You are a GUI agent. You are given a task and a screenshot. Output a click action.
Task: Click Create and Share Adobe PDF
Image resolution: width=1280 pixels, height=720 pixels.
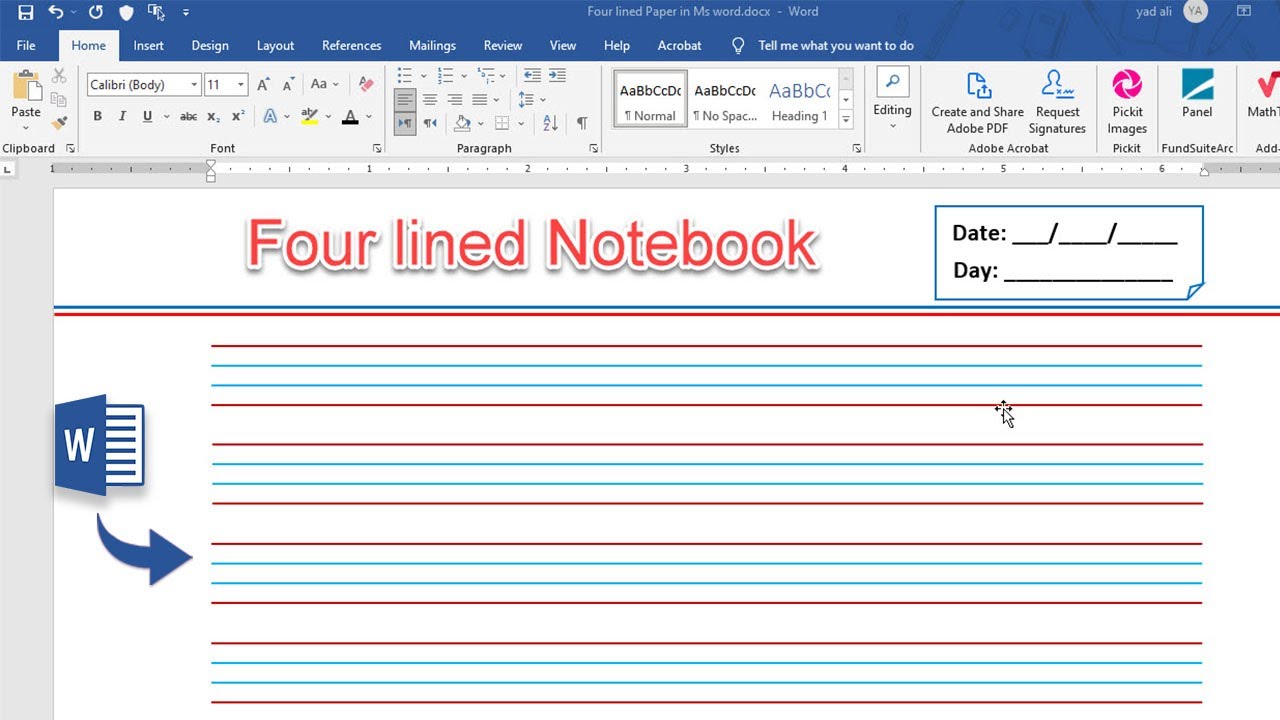(x=977, y=103)
